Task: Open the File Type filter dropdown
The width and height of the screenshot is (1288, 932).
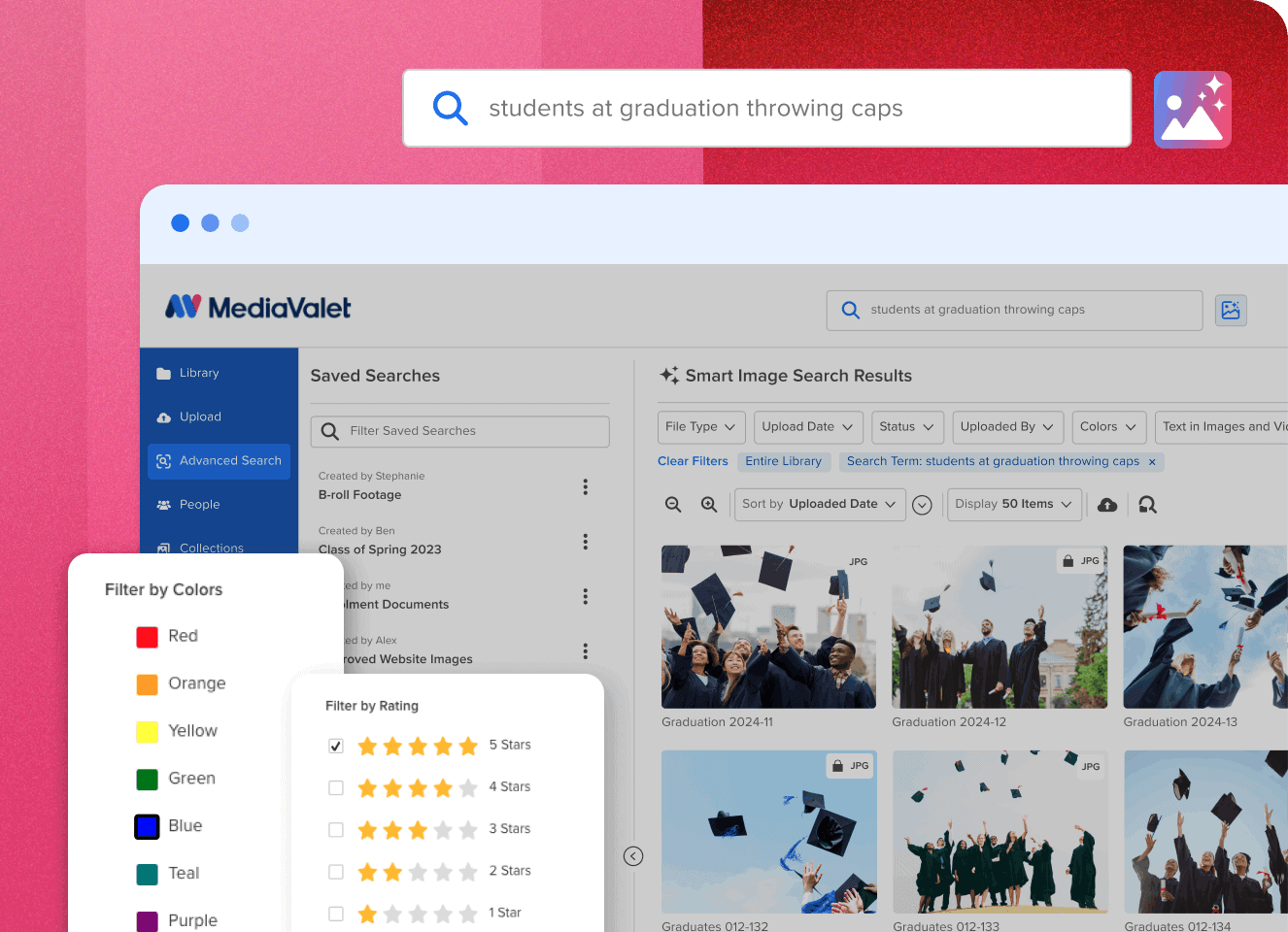Action: pyautogui.click(x=701, y=427)
